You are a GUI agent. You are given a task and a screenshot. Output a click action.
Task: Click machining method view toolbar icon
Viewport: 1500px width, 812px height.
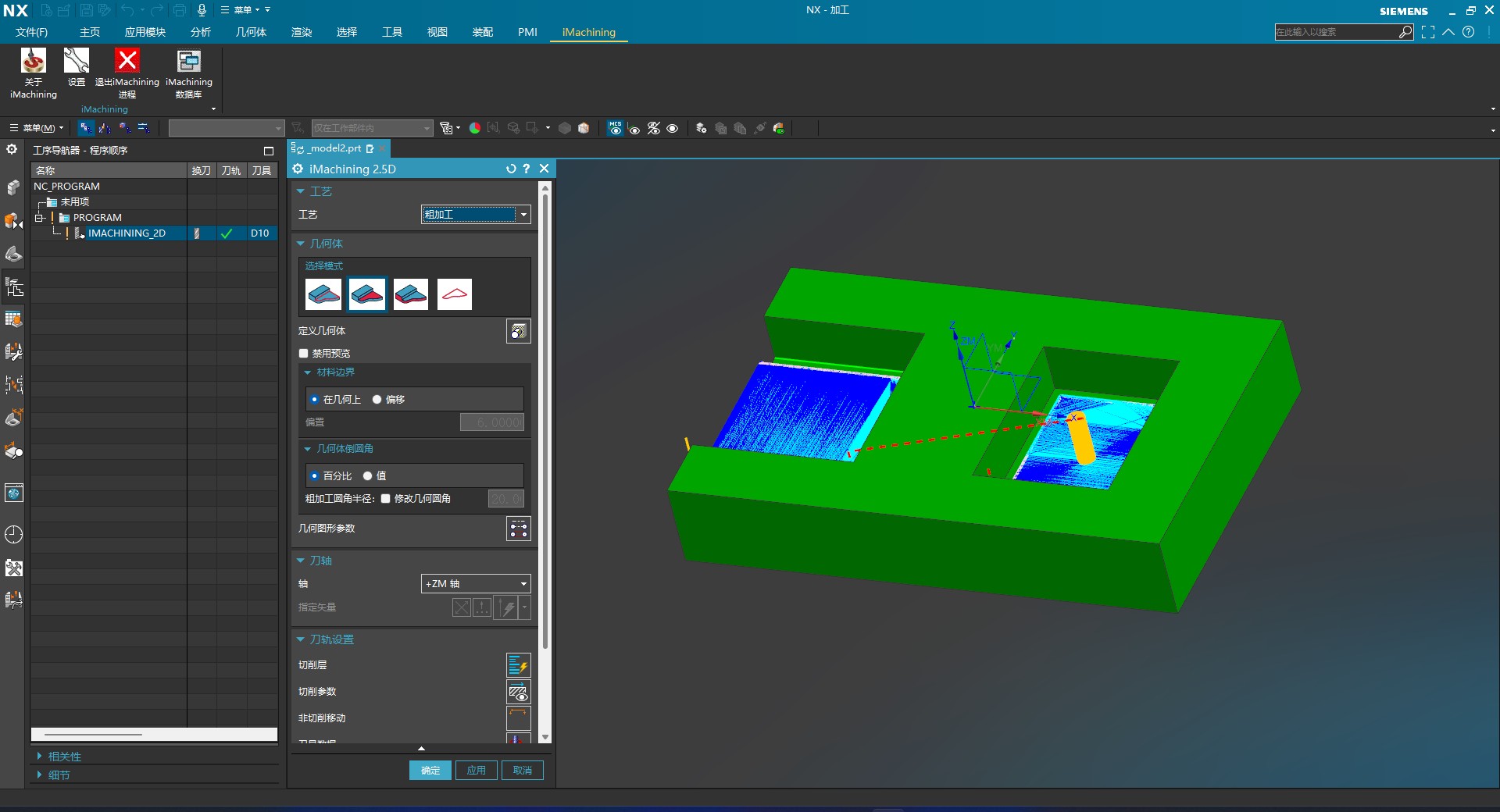click(144, 128)
